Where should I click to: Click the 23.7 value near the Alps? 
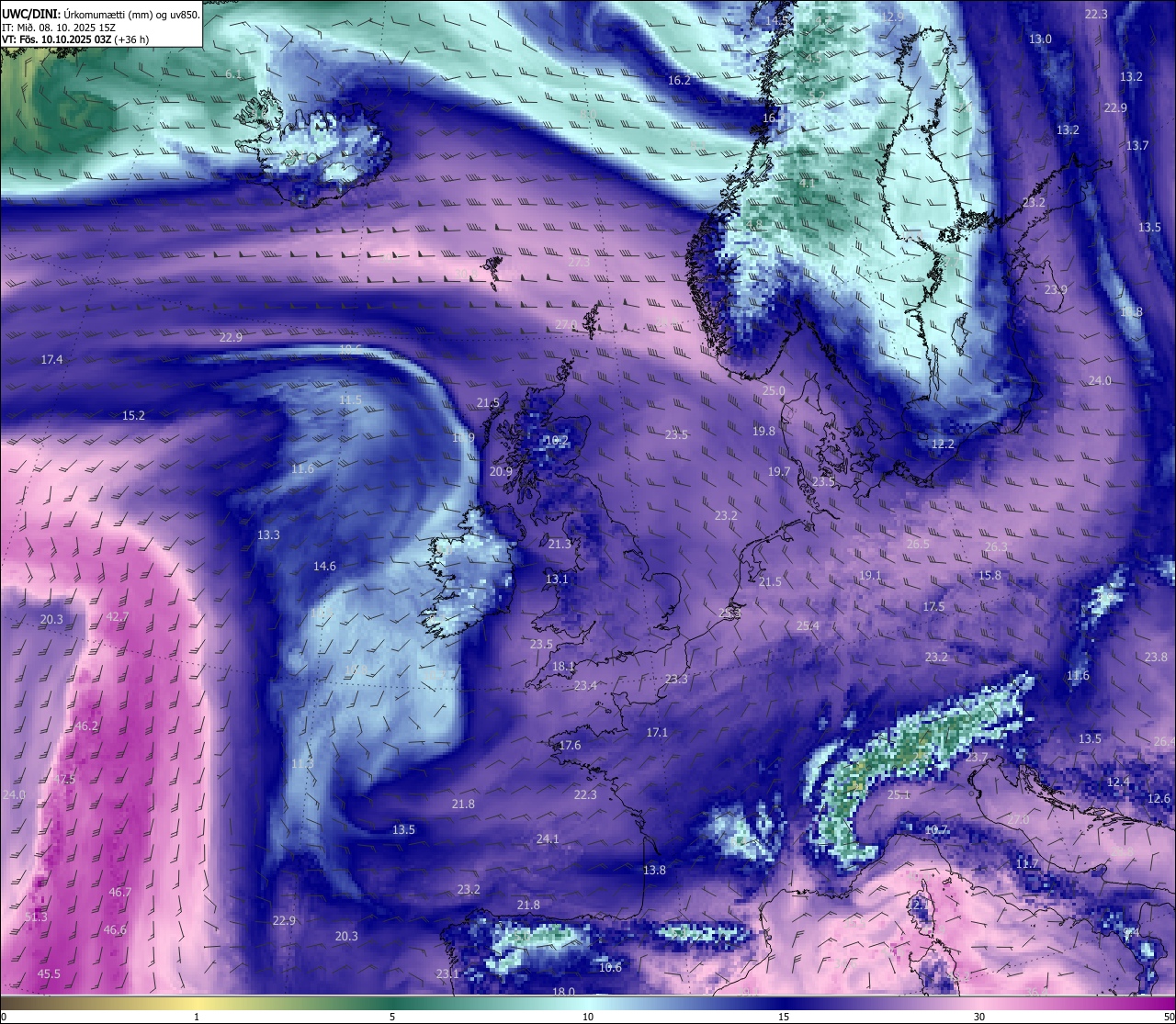coord(977,757)
